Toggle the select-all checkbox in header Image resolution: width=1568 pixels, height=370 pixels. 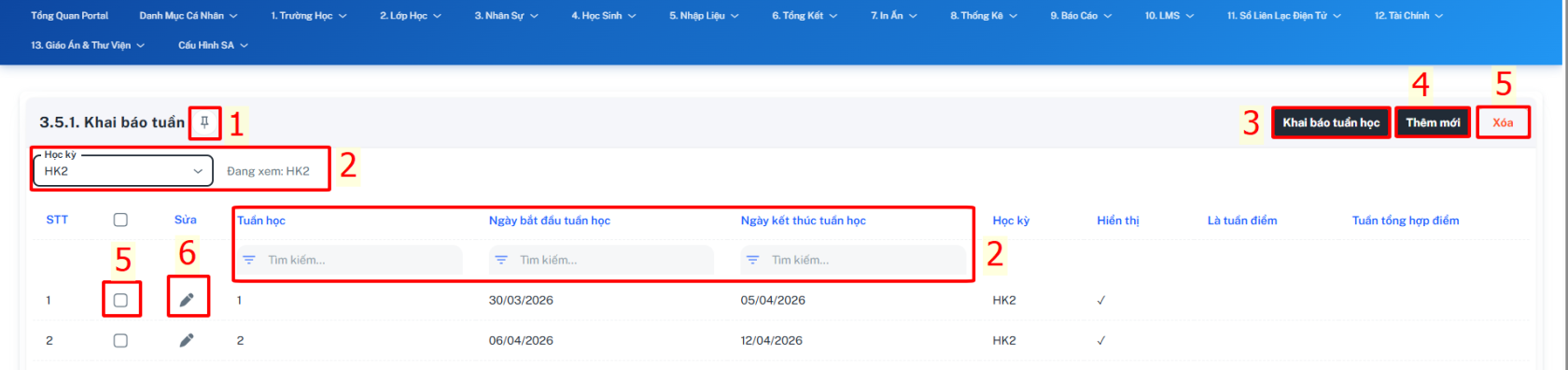120,220
